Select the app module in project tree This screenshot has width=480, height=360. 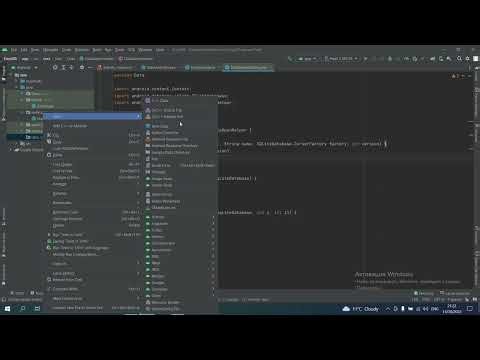point(21,75)
